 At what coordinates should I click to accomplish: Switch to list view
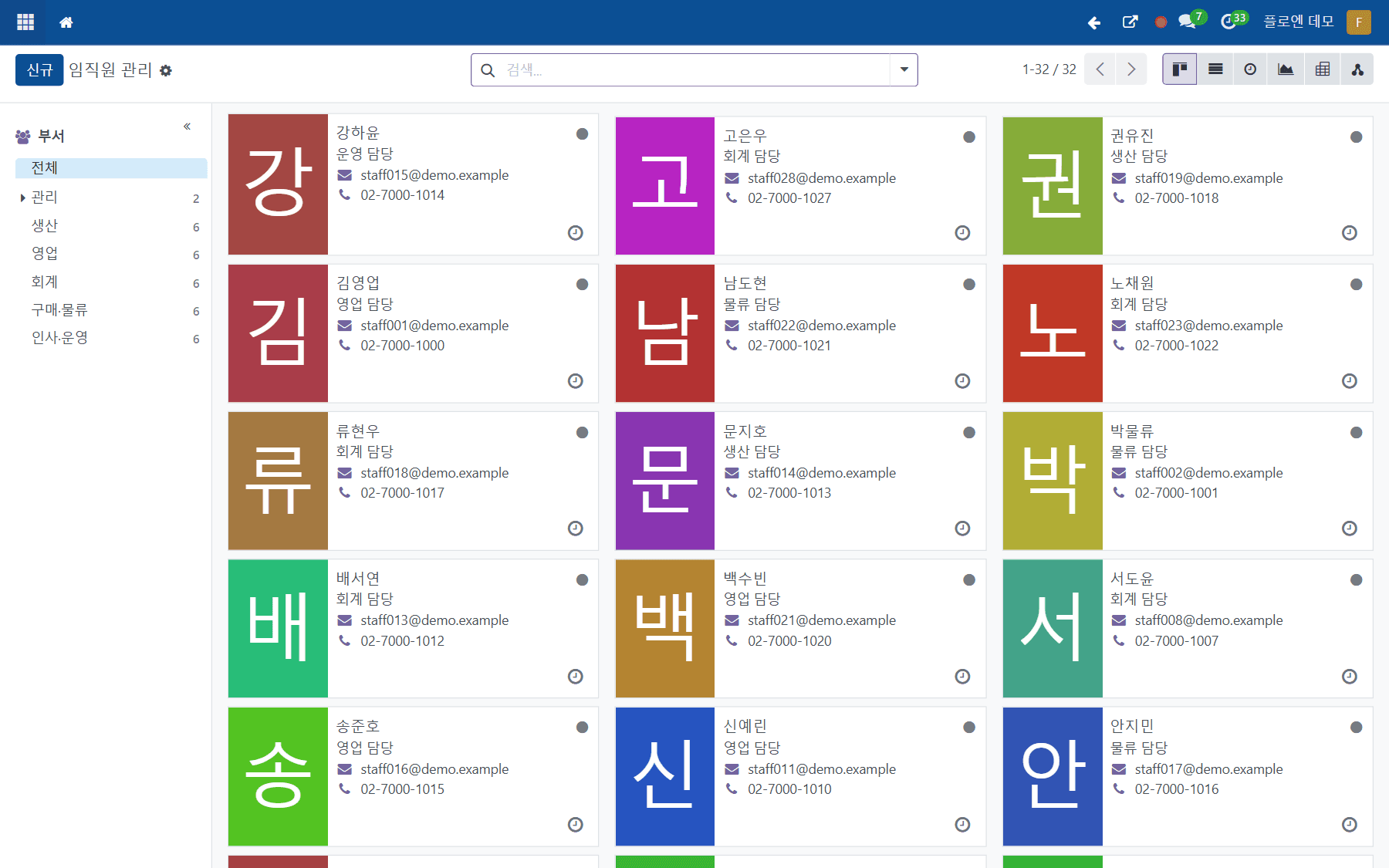pos(1215,69)
